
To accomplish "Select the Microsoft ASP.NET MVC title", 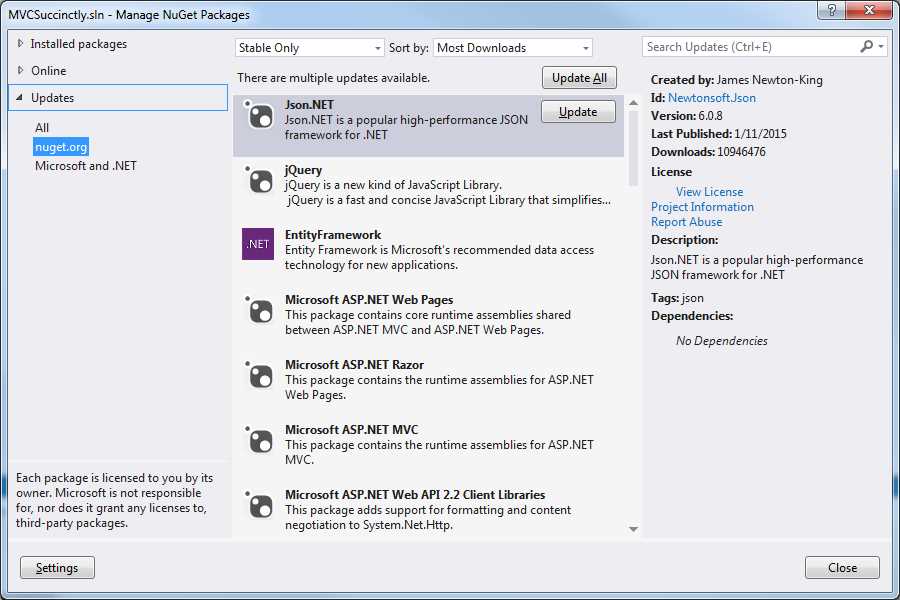I will [351, 429].
